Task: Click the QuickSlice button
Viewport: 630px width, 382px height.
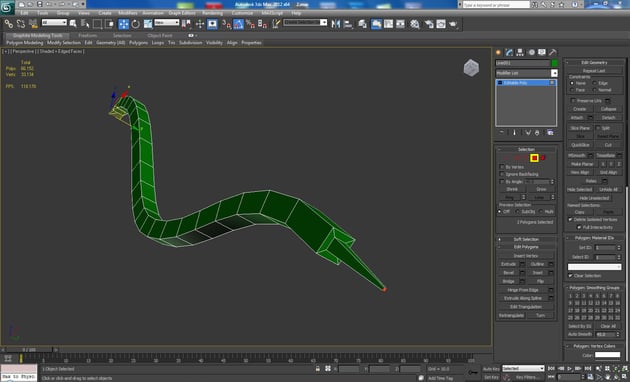Action: coord(580,145)
